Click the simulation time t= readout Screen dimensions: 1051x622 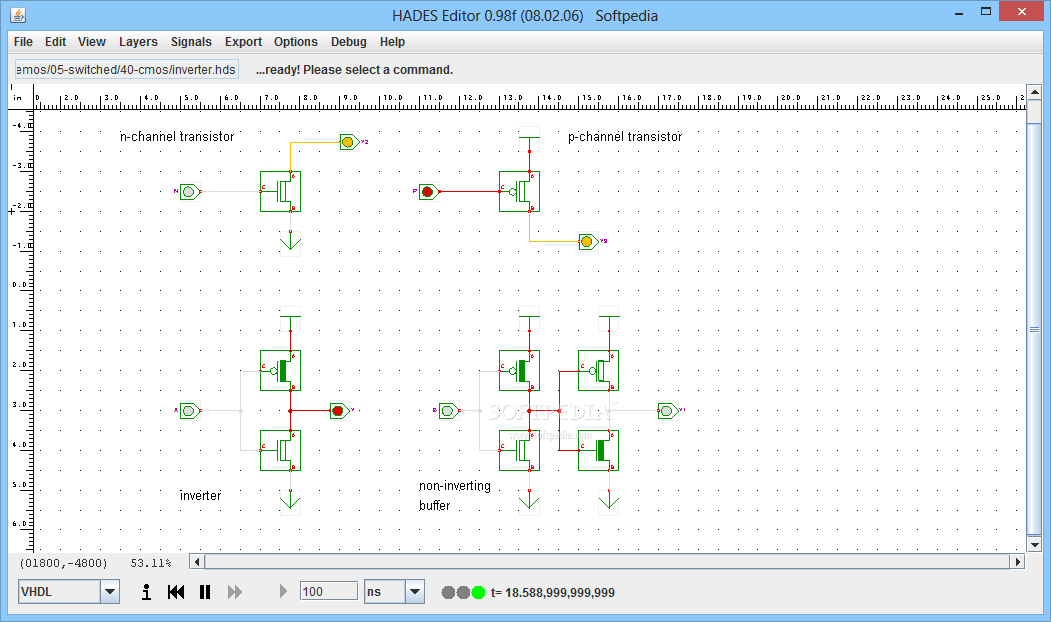click(552, 593)
